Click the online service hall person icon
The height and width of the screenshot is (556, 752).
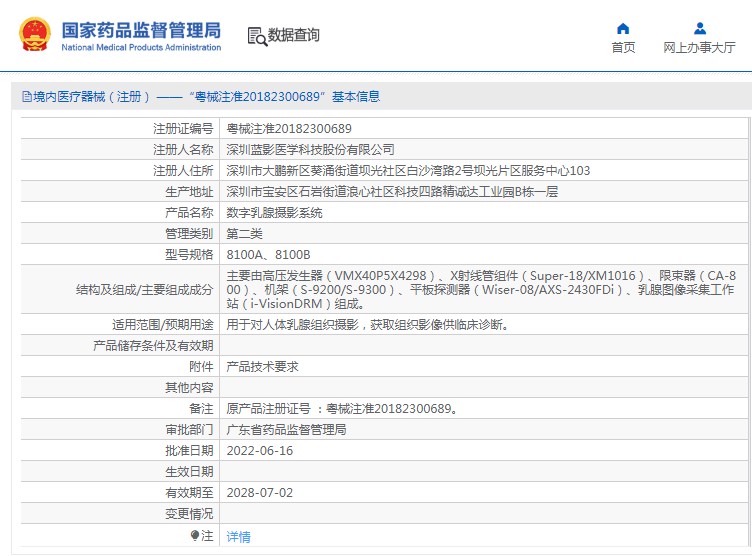click(x=700, y=29)
